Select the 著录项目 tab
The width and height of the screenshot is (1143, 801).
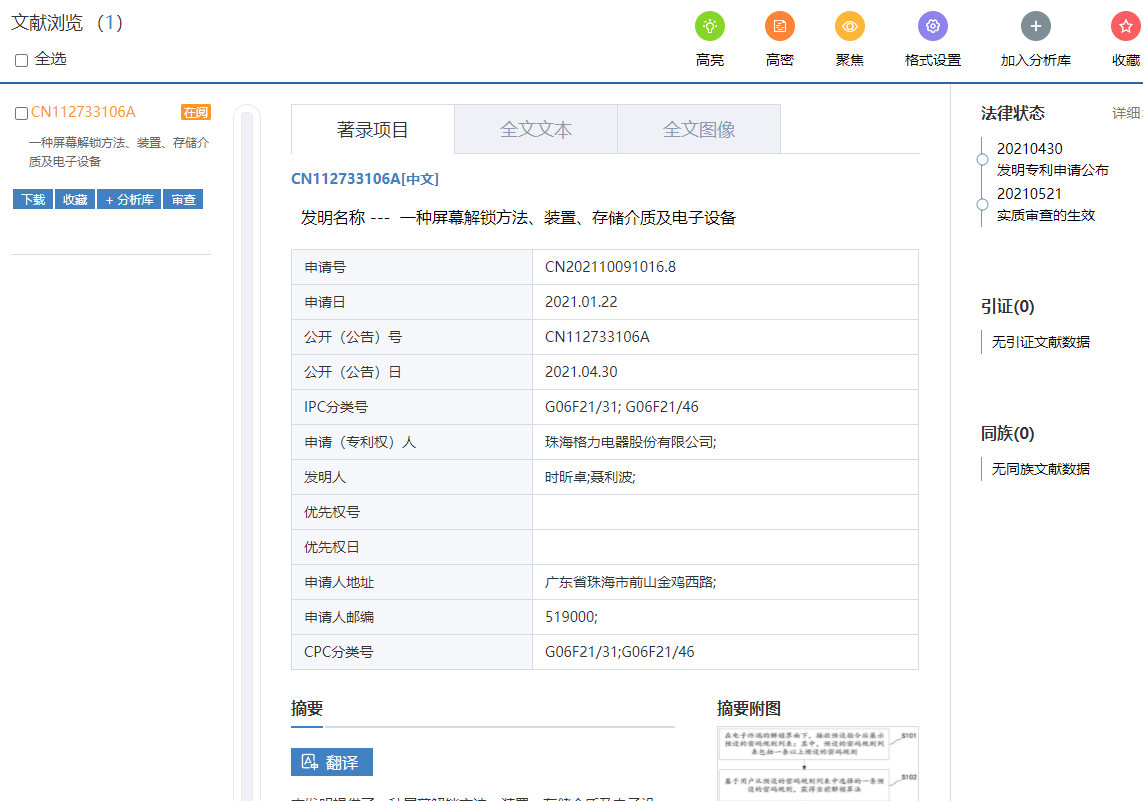pos(370,128)
